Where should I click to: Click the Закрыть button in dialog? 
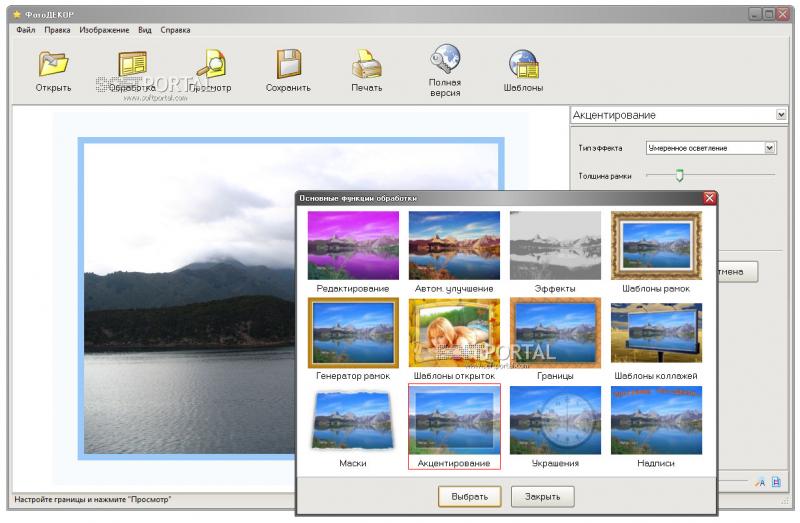542,496
